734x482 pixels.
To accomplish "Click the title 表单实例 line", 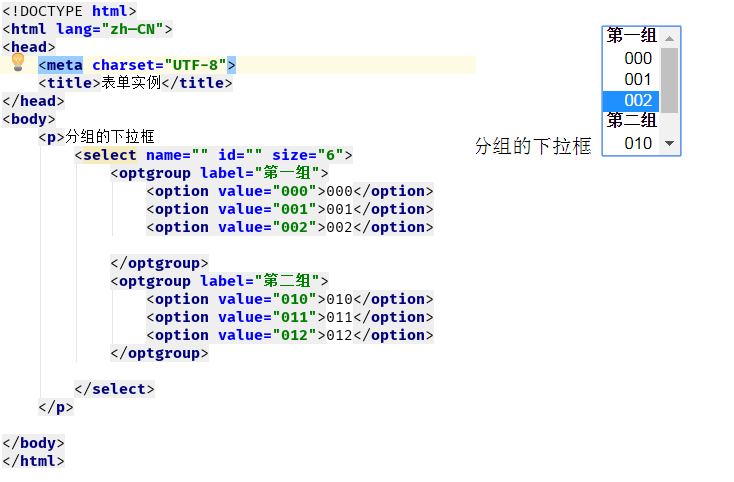I will 135,83.
